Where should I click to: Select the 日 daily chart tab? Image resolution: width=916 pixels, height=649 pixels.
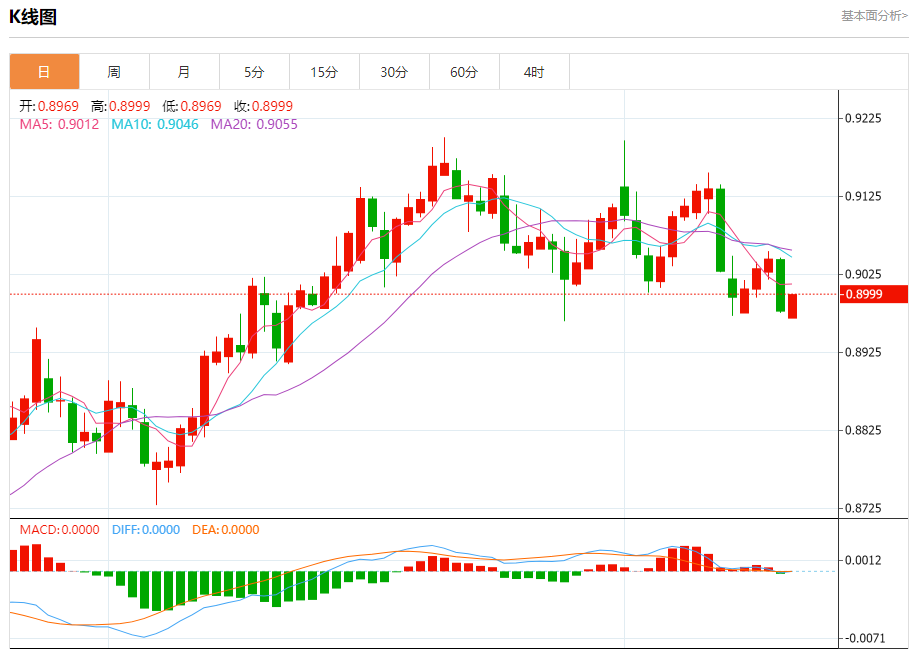44,72
